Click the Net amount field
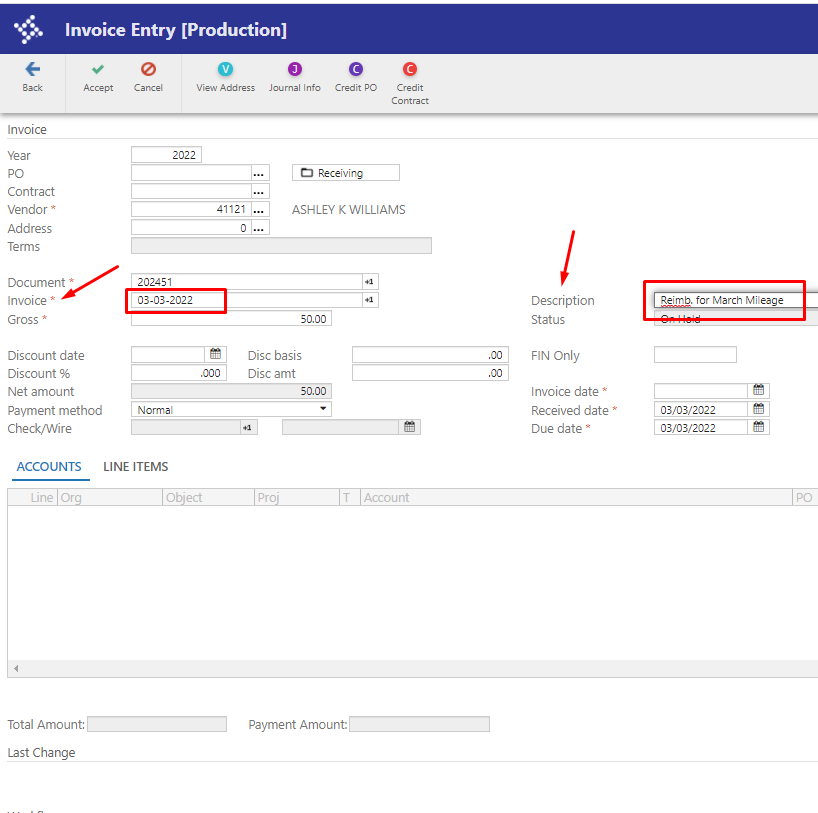The image size is (818, 813). (x=231, y=391)
